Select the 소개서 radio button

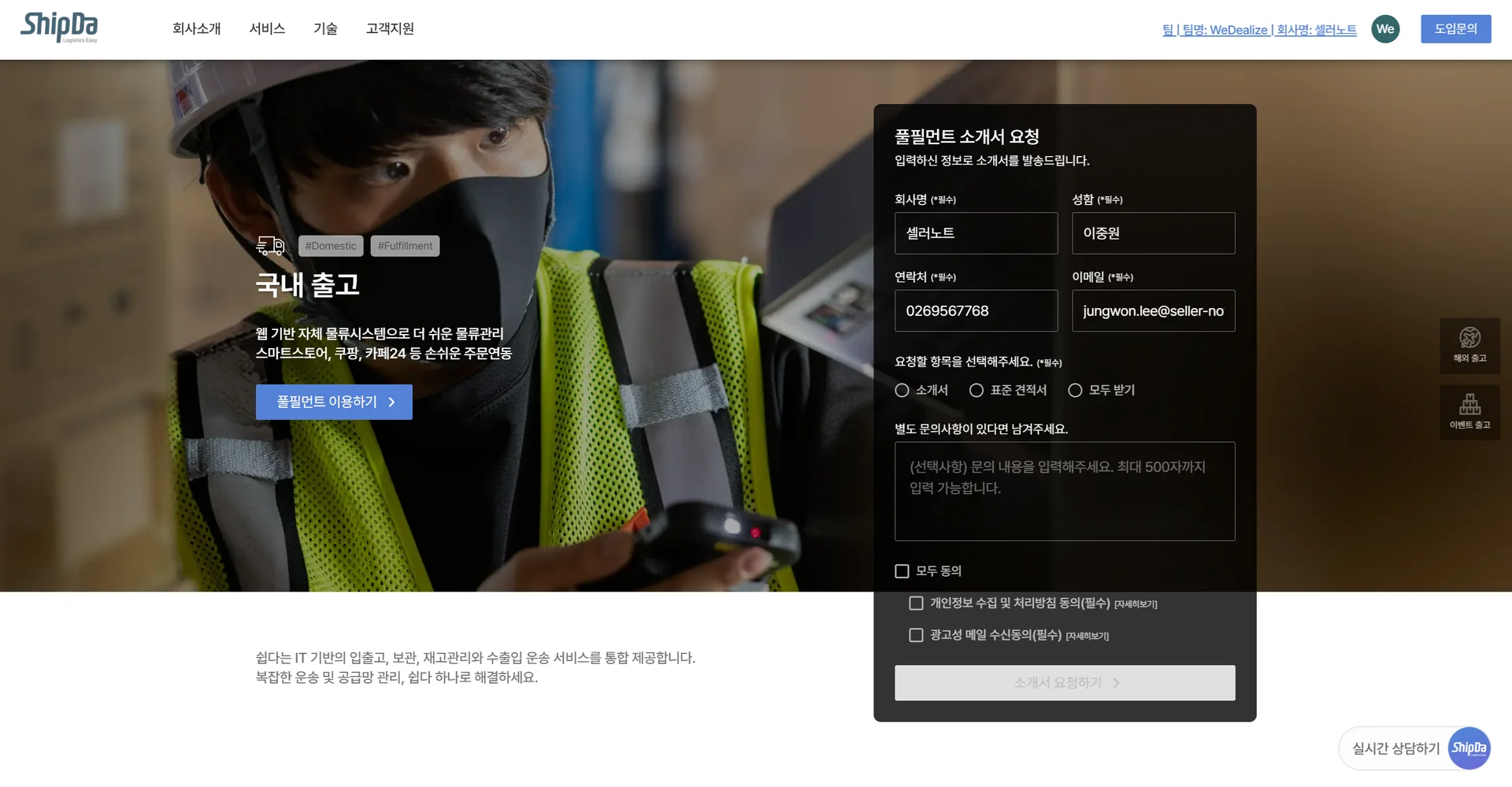point(902,390)
